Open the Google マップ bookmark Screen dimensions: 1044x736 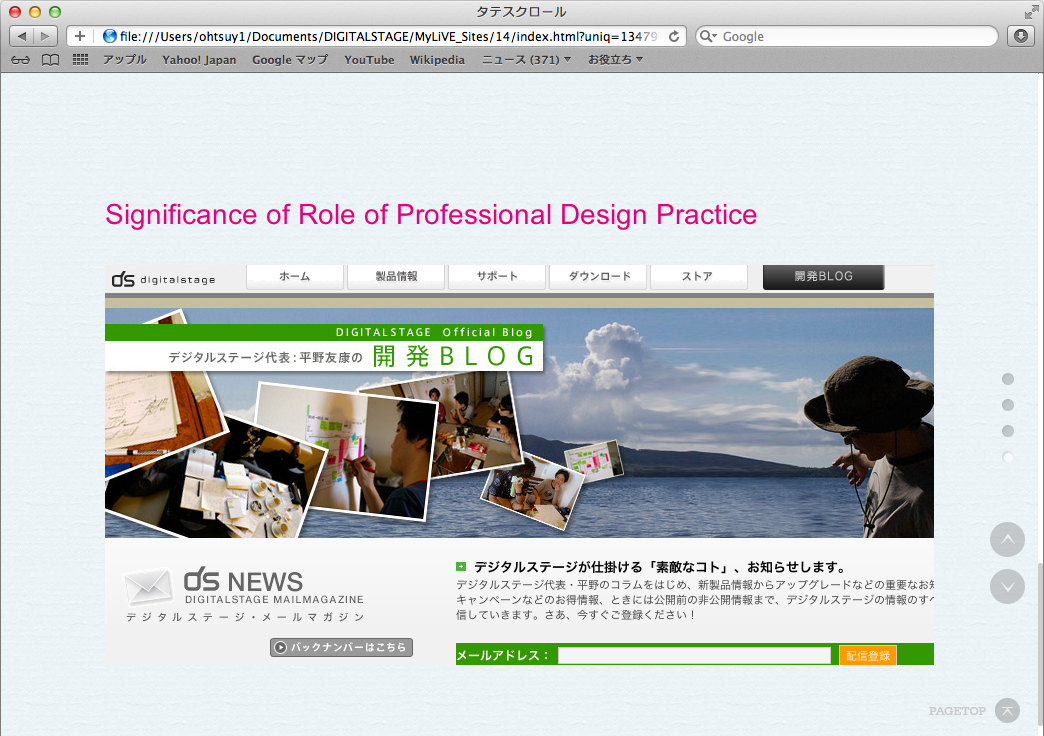pyautogui.click(x=290, y=59)
